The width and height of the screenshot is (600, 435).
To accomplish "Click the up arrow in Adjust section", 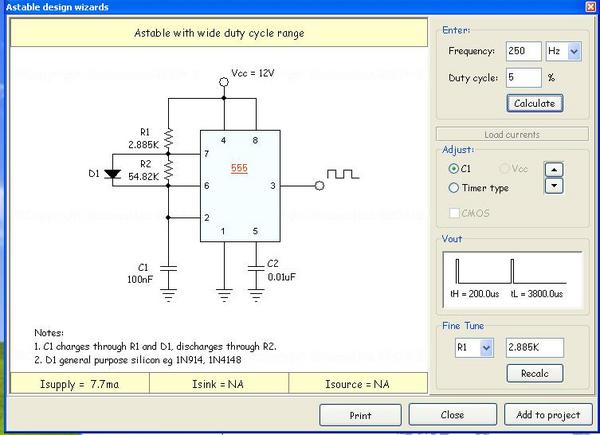I will click(x=552, y=168).
